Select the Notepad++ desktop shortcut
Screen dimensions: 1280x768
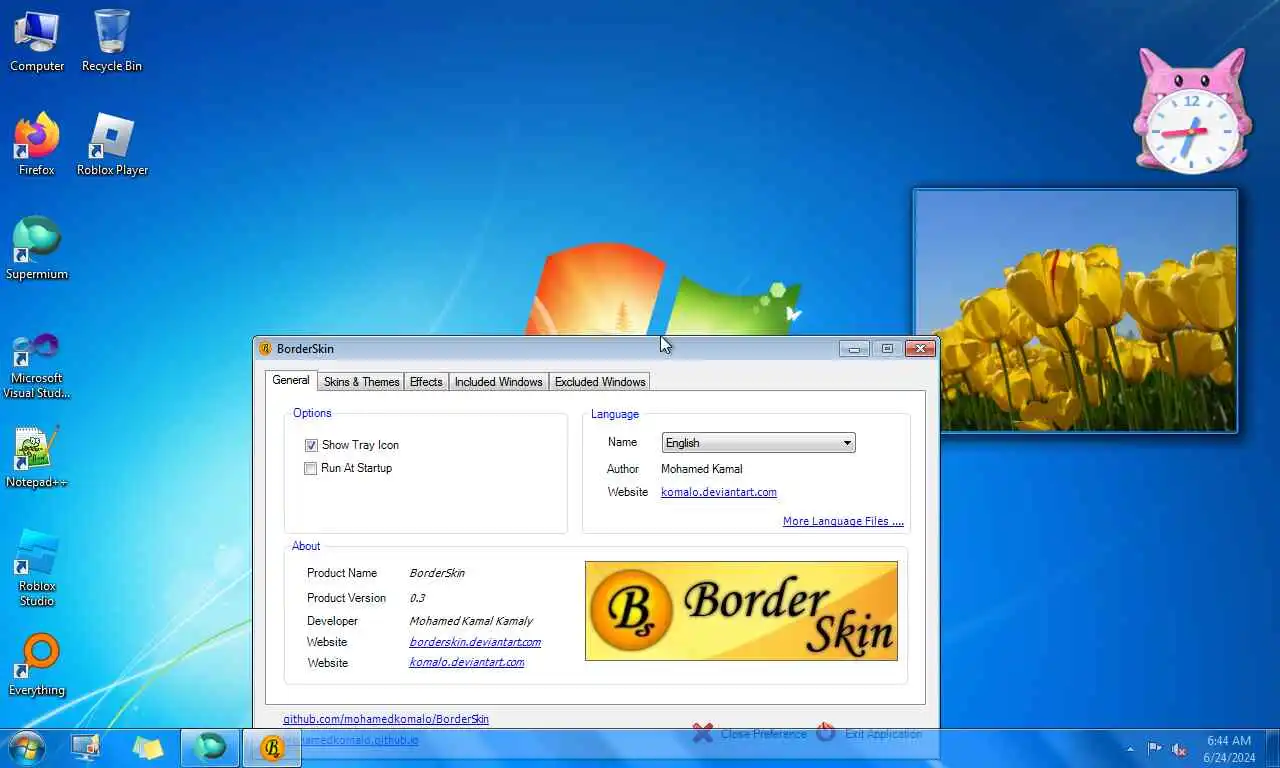(37, 458)
